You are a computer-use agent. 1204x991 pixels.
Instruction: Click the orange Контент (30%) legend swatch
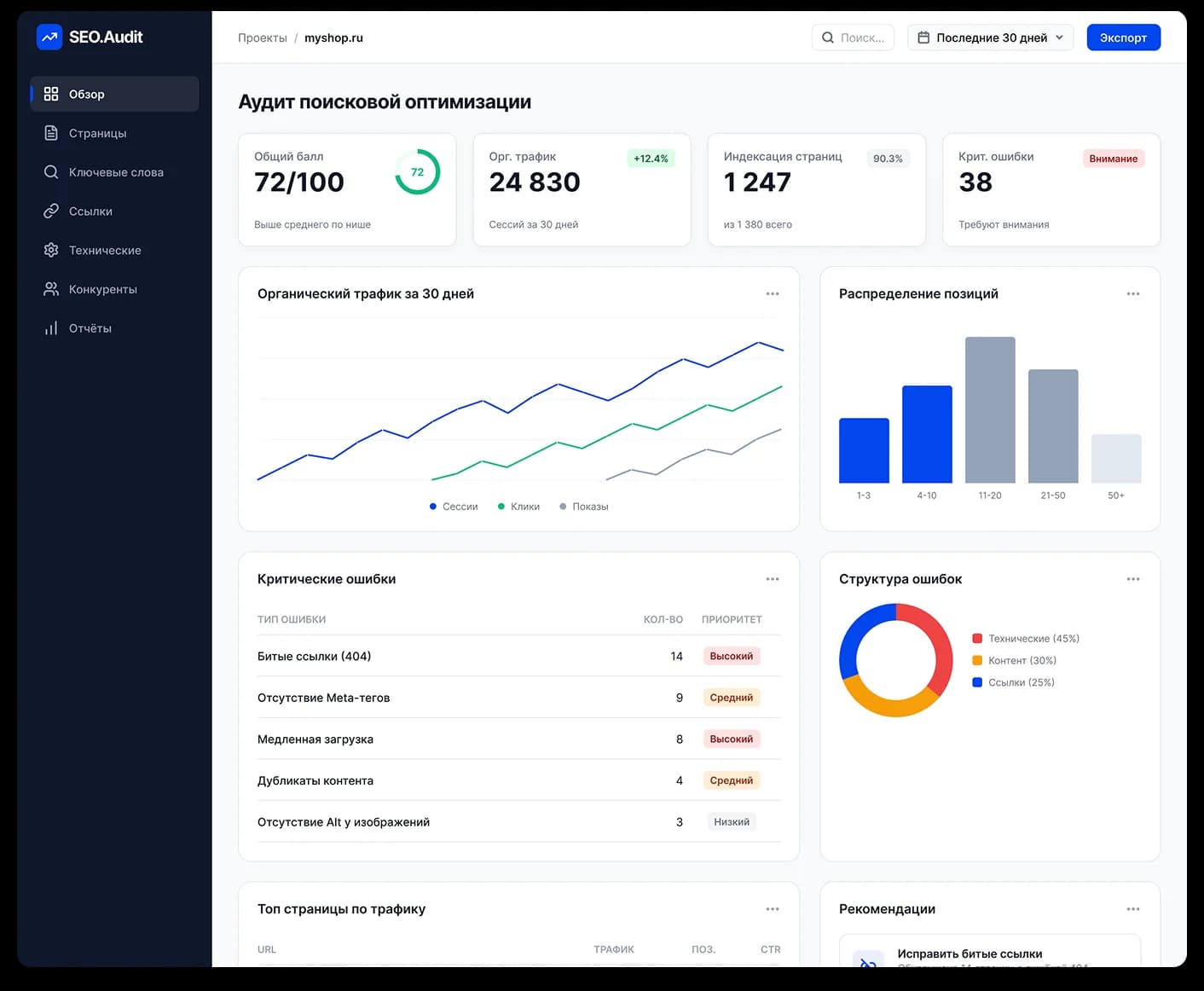[977, 660]
